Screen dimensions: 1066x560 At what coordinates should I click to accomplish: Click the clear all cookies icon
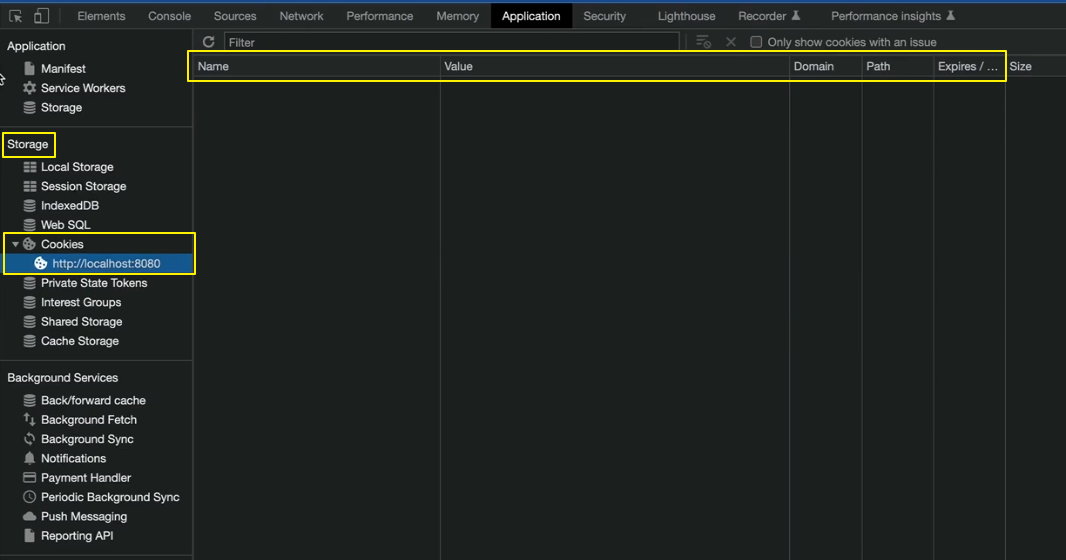coord(704,42)
